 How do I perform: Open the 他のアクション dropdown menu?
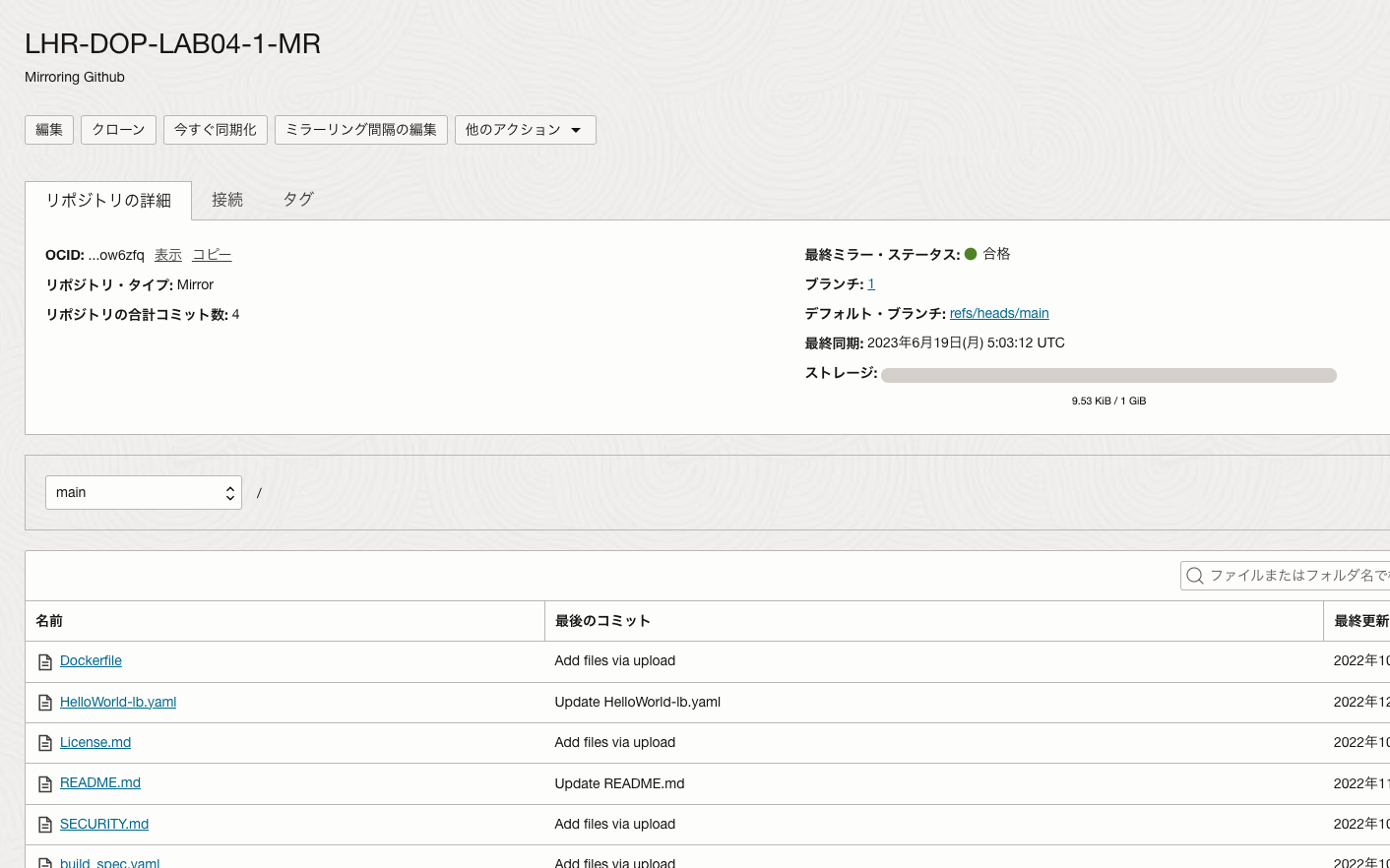(525, 130)
